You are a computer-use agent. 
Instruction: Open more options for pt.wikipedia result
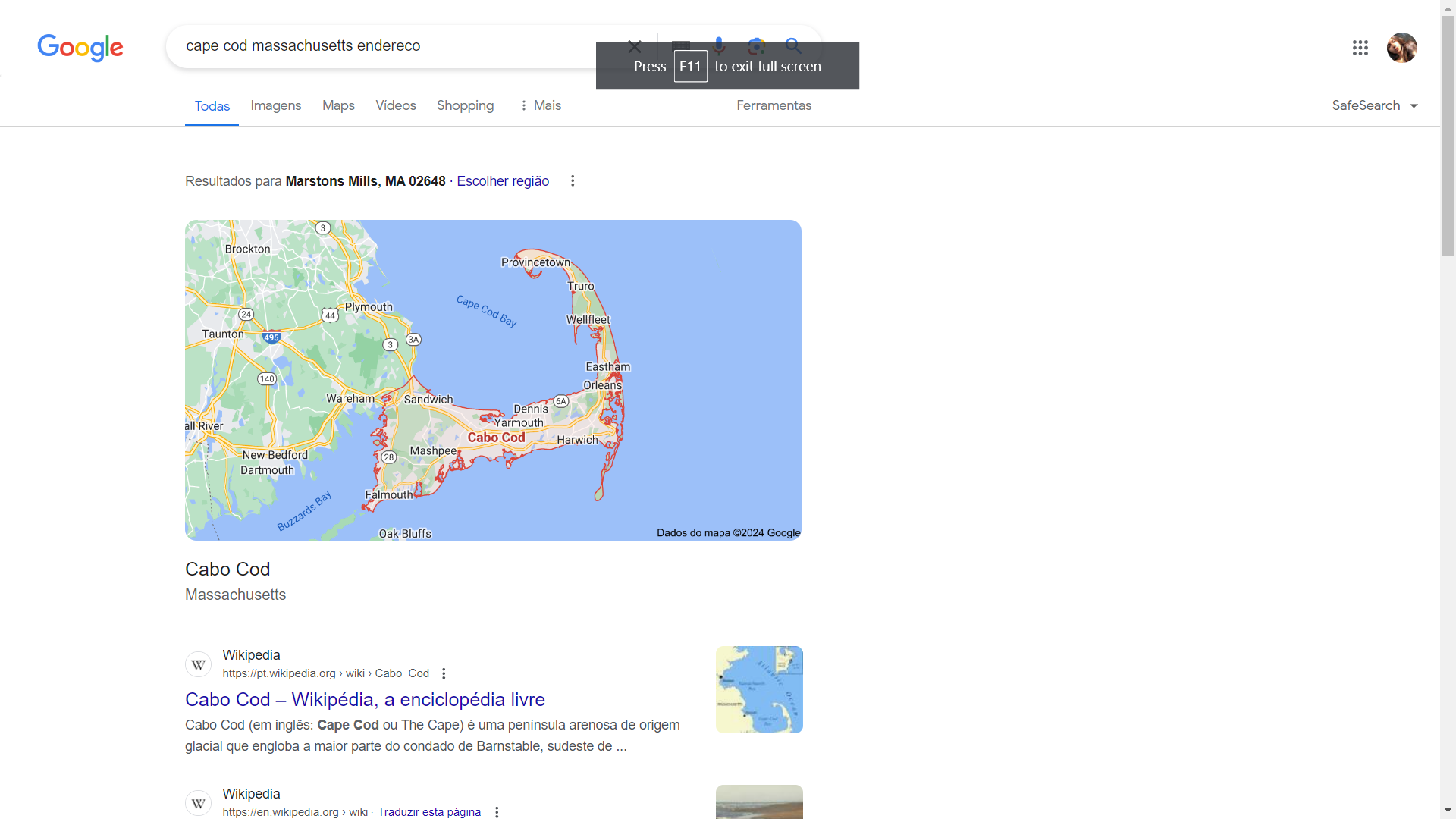pos(444,673)
